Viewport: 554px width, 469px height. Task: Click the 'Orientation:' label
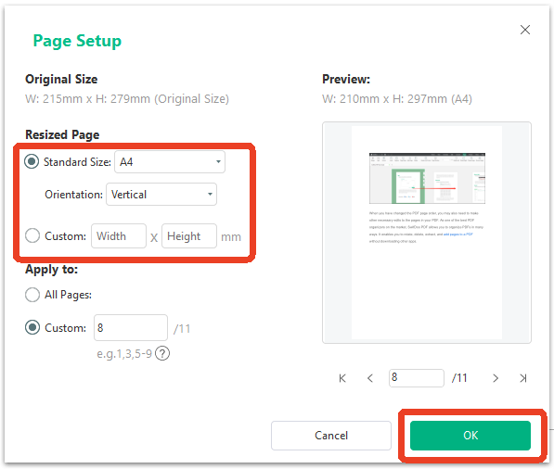click(73, 194)
